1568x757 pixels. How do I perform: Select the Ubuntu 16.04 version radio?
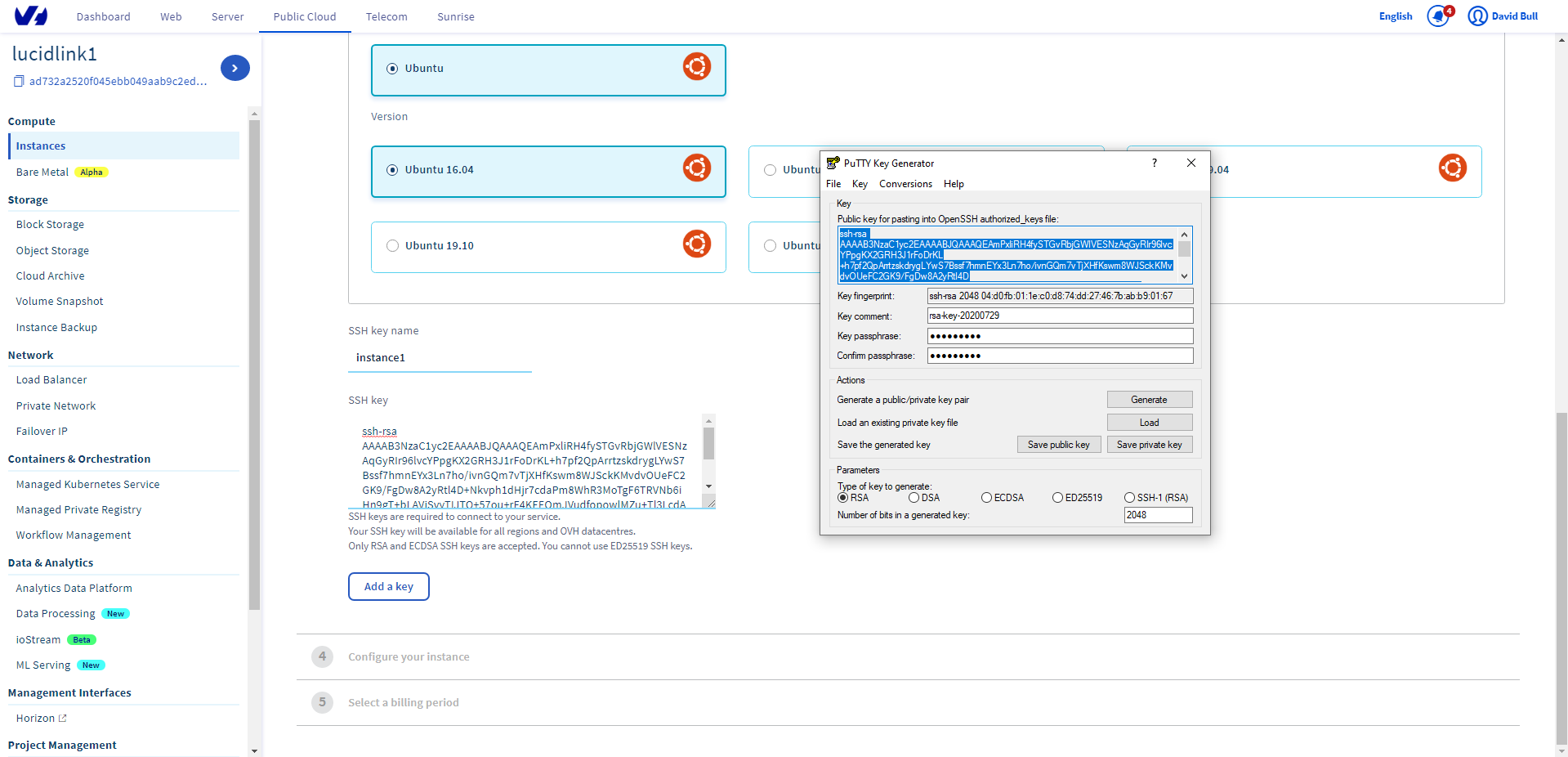pyautogui.click(x=392, y=170)
